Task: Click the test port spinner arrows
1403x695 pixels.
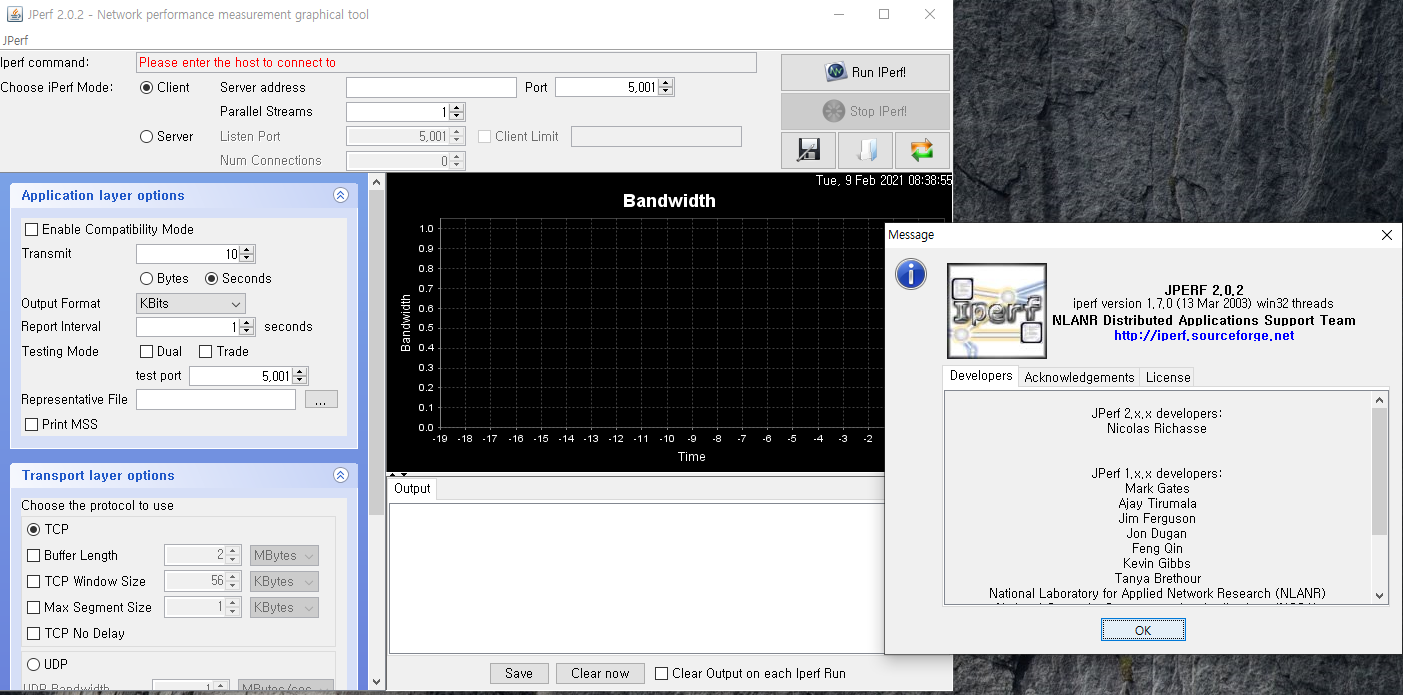Action: (300, 376)
